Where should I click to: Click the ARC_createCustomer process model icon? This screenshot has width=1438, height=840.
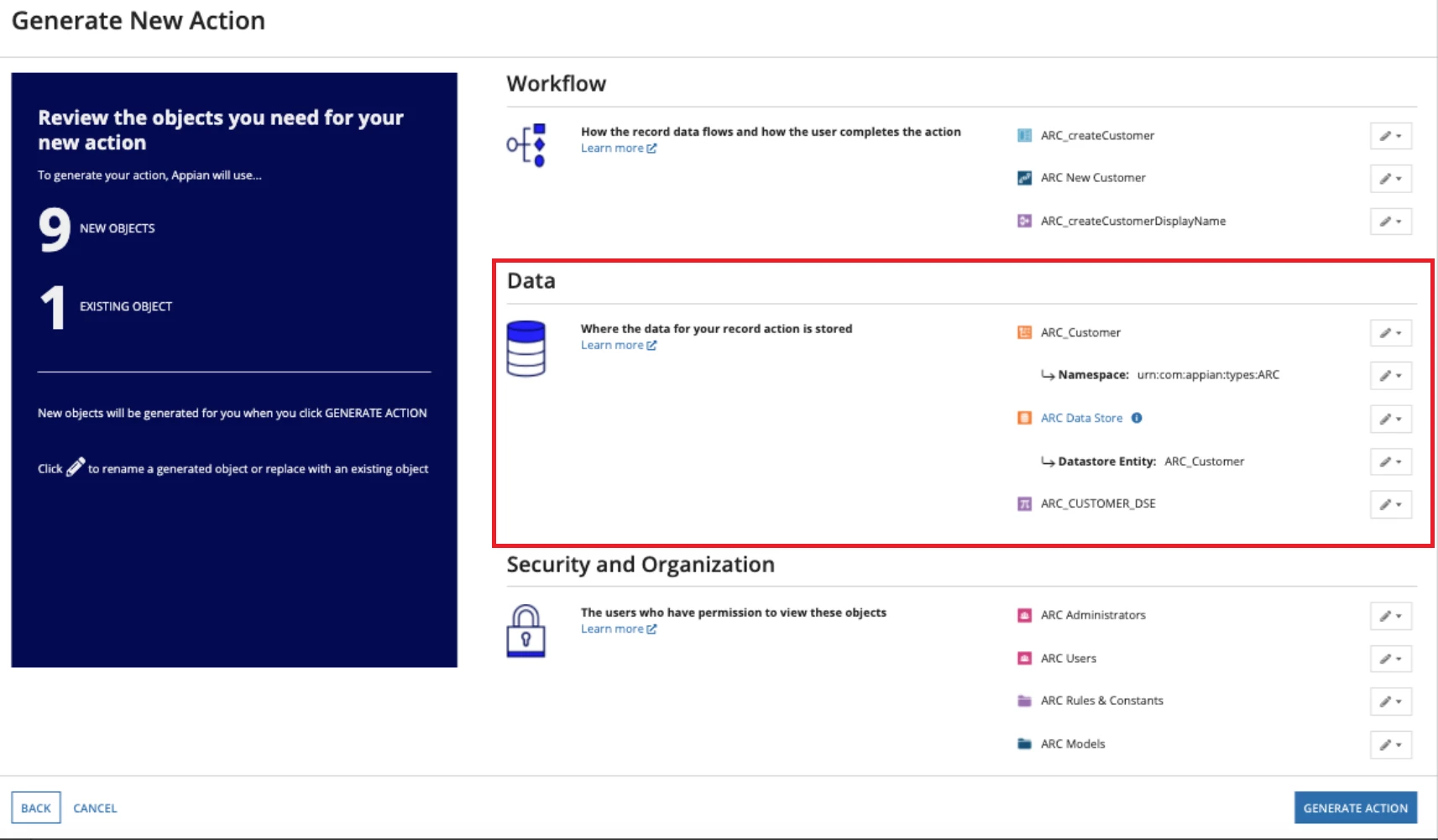coord(1024,136)
